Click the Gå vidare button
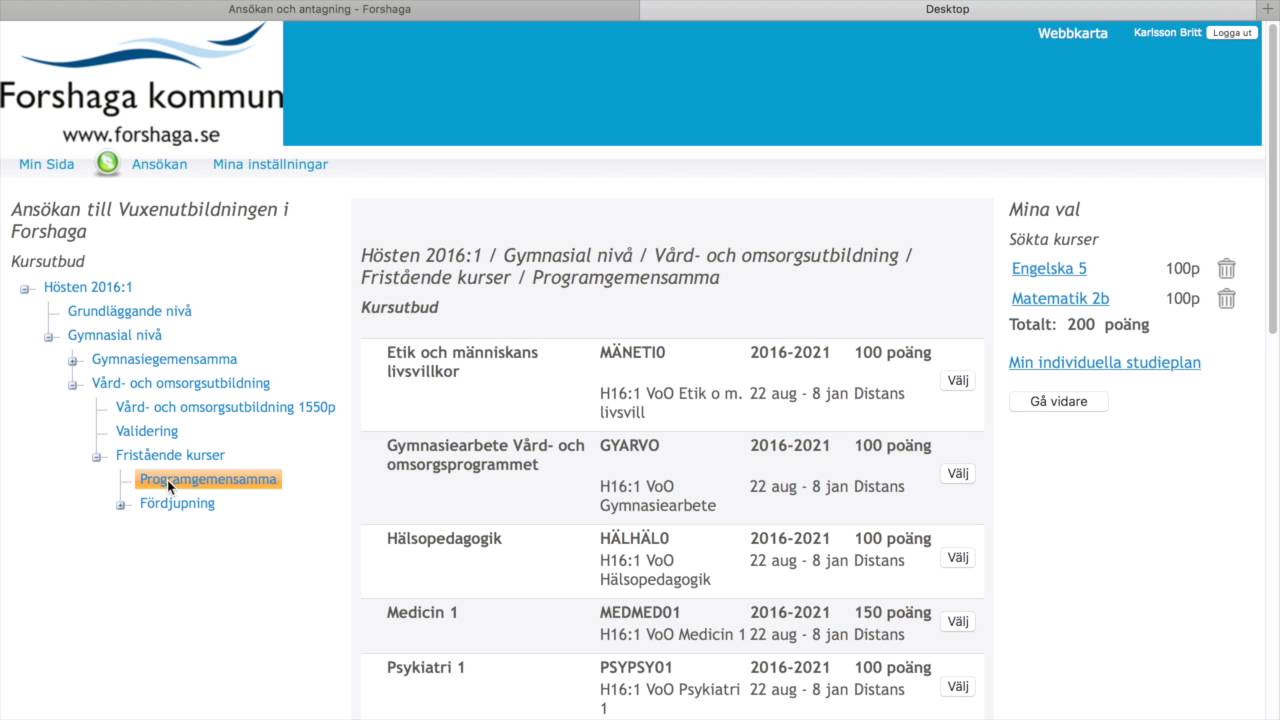1280x720 pixels. [1058, 401]
